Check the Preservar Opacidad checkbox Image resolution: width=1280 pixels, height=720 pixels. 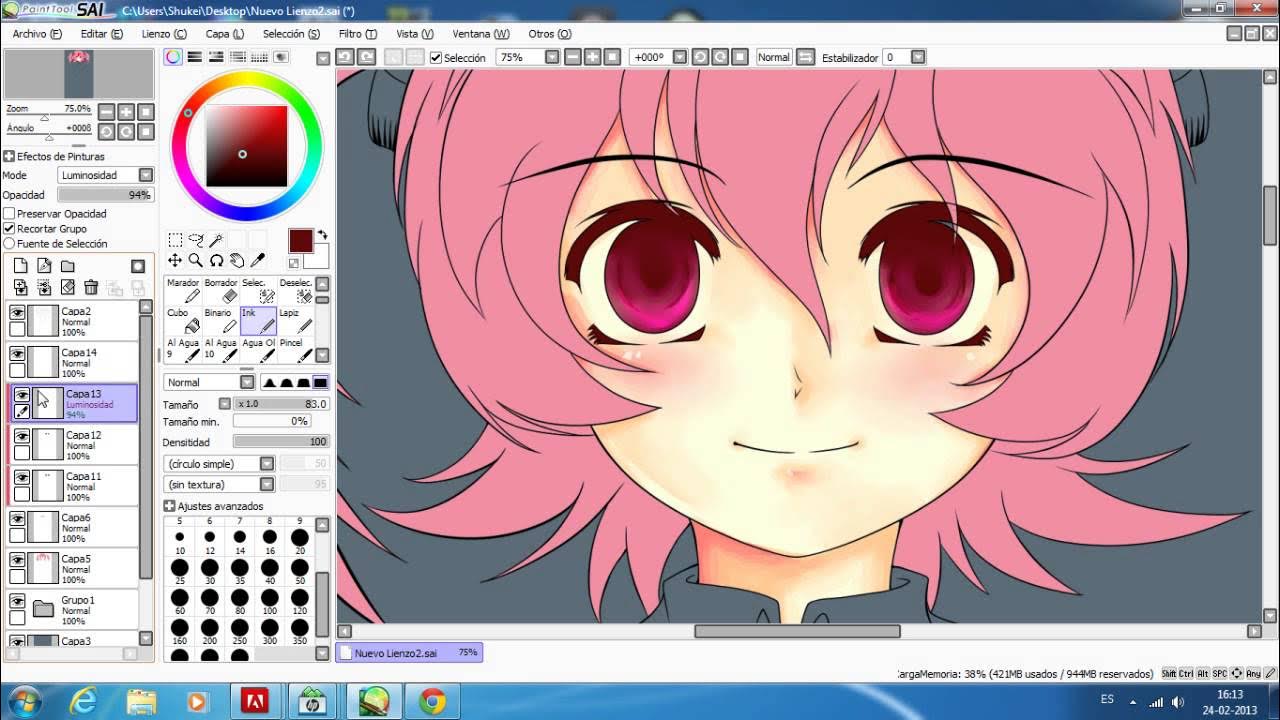9,214
